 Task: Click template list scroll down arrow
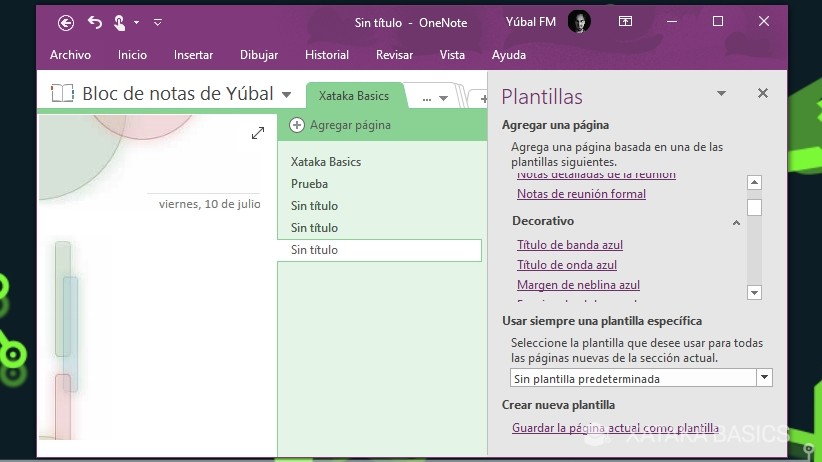(754, 293)
